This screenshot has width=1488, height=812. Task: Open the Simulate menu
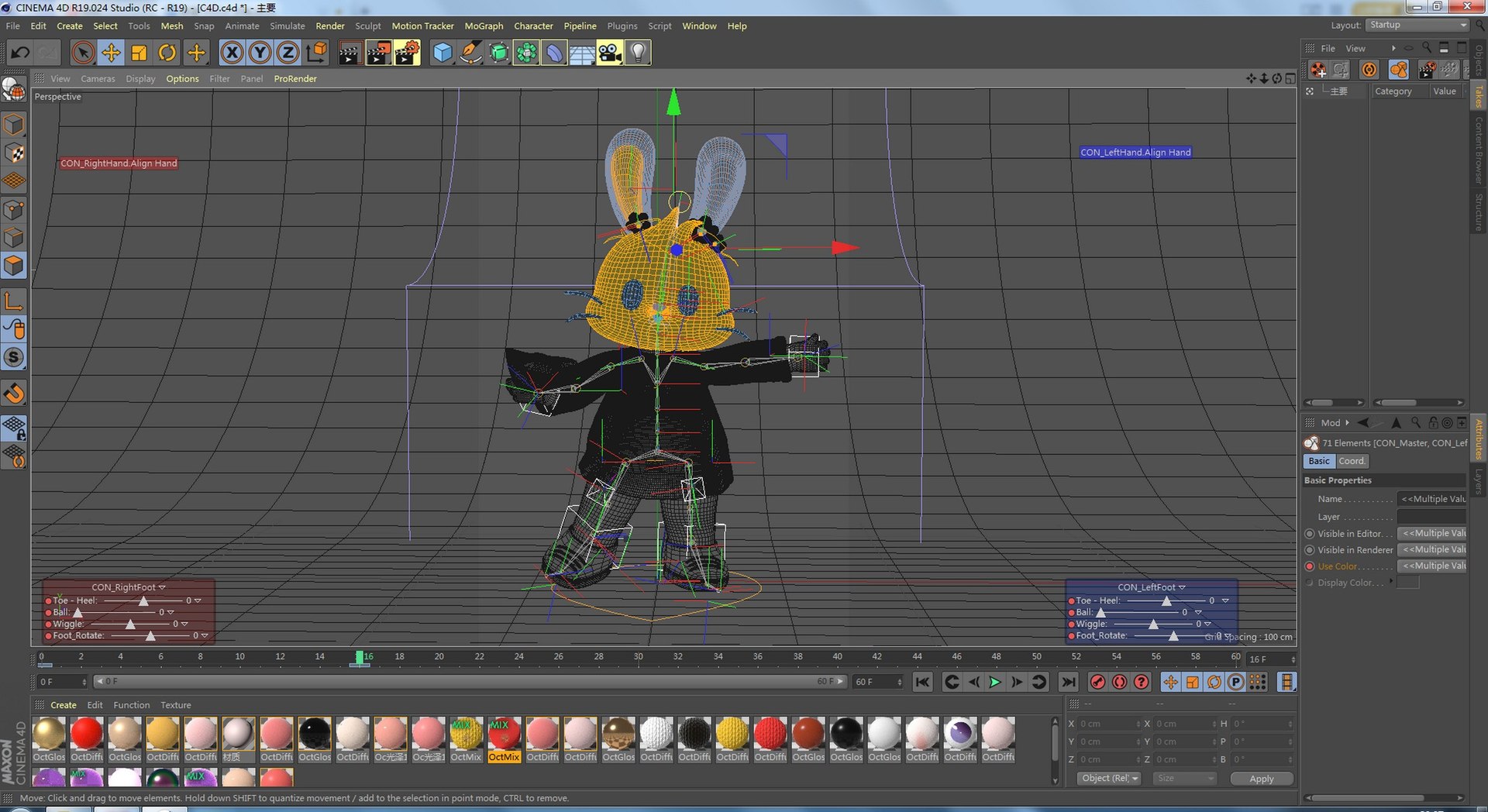coord(287,26)
